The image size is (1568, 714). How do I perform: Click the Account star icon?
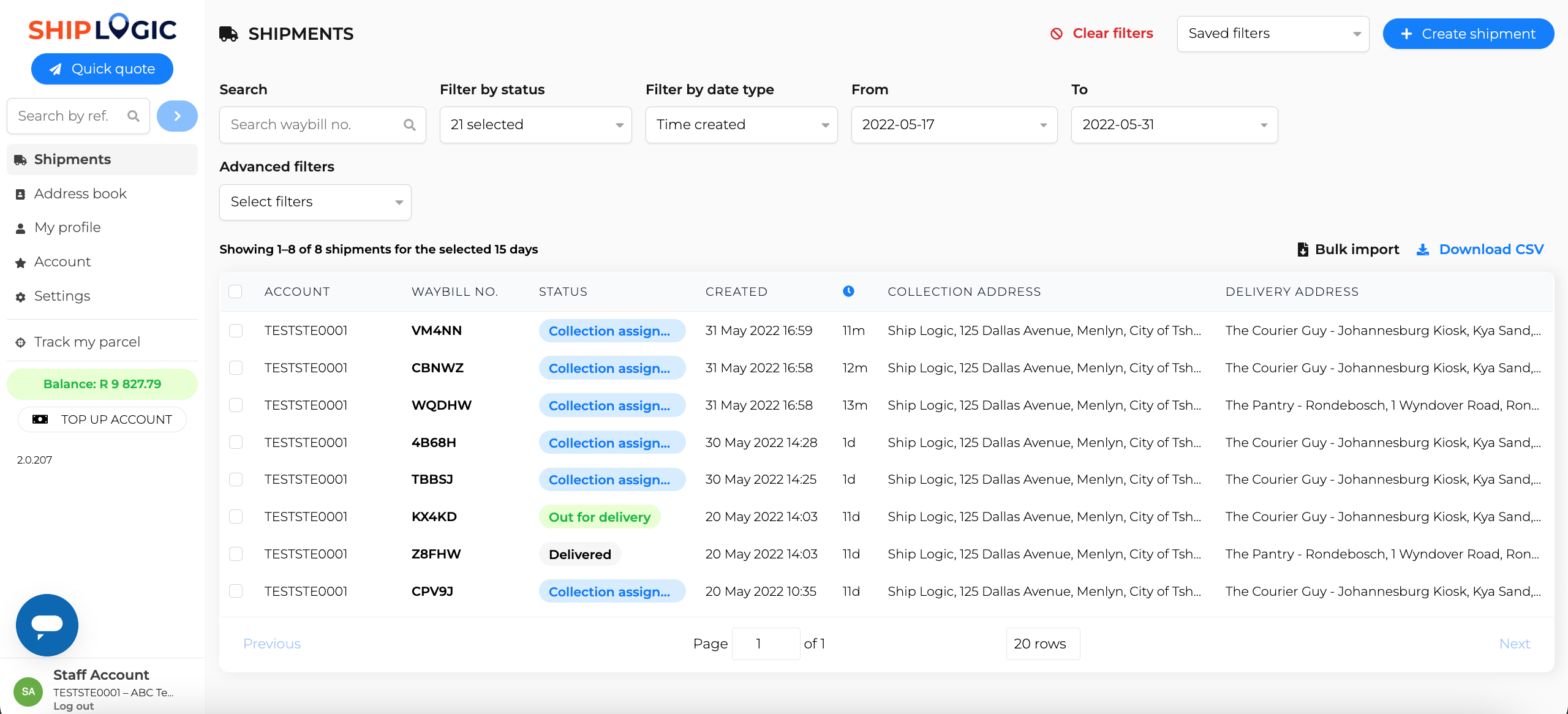(20, 263)
